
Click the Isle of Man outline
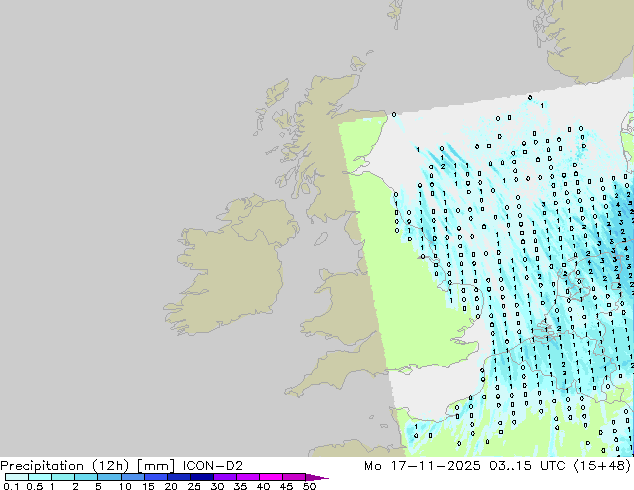[321, 239]
